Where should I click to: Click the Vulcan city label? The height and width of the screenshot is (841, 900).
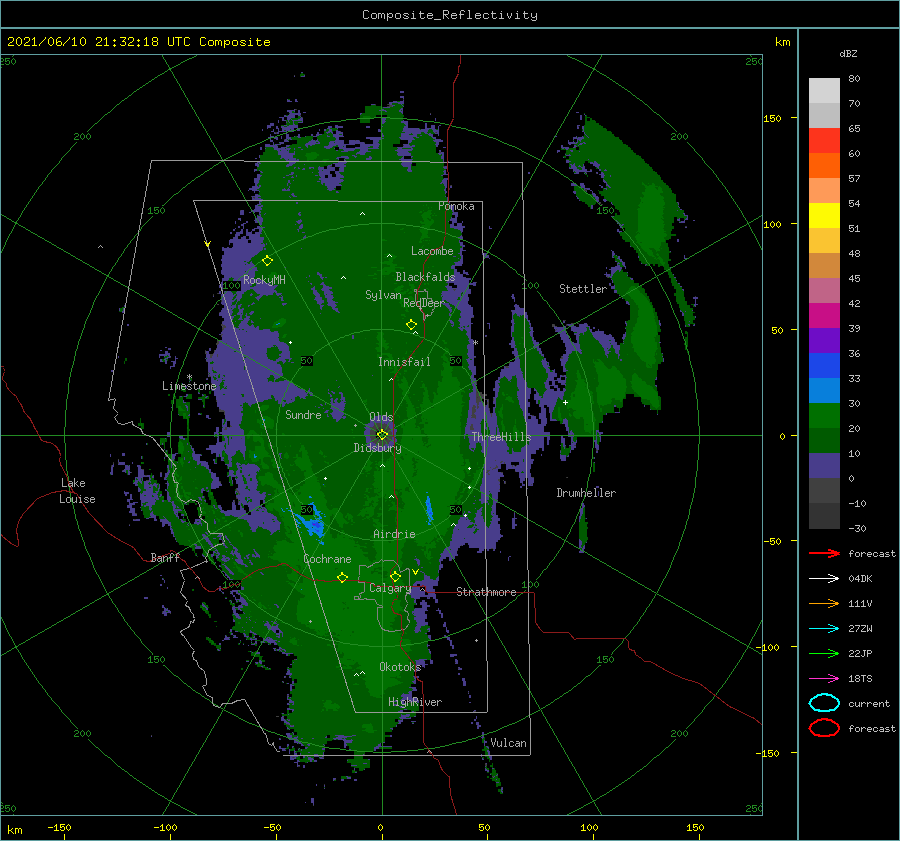tap(508, 743)
